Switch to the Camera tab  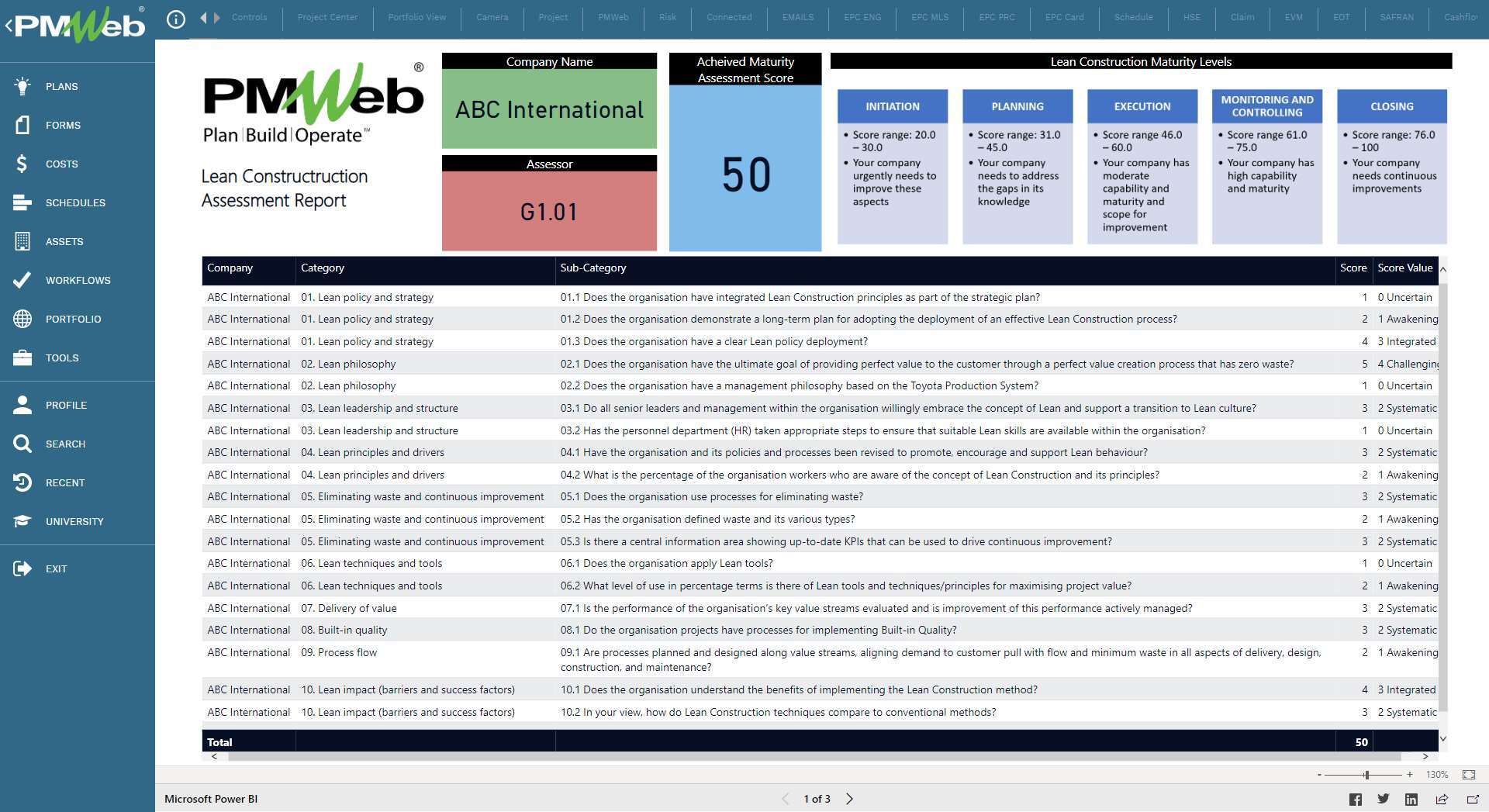click(x=492, y=17)
